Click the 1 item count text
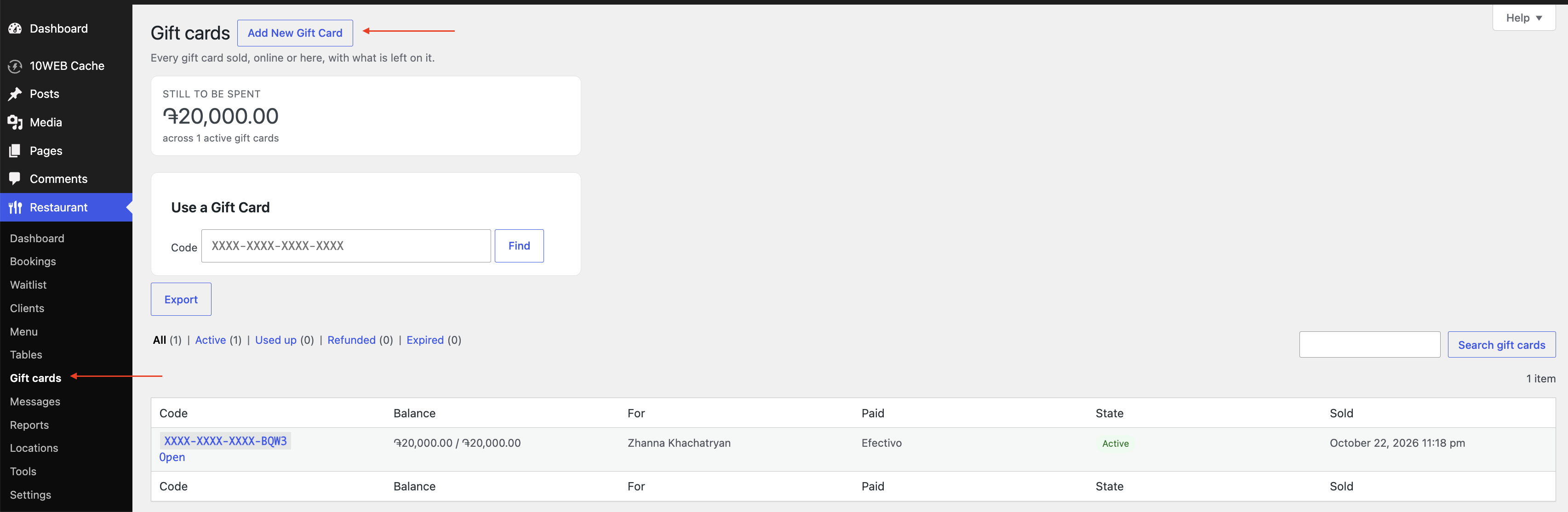Viewport: 1568px width, 512px height. [1540, 378]
